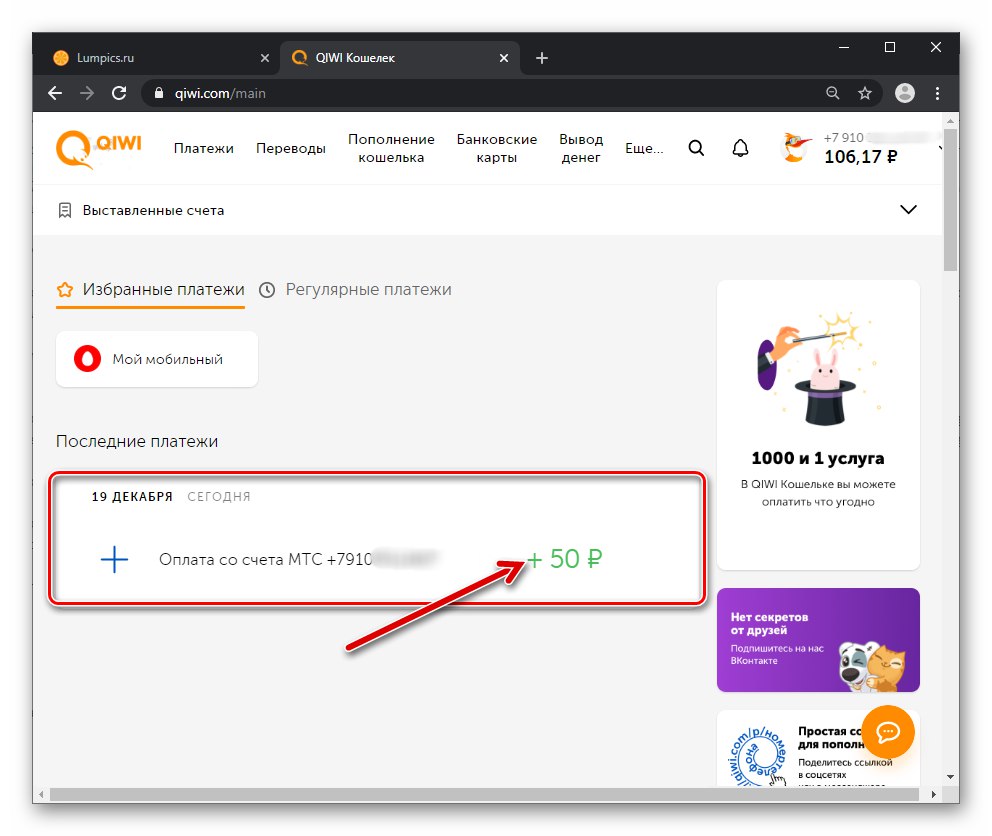Open Вывод денег menu item
The width and height of the screenshot is (992, 836).
581,148
